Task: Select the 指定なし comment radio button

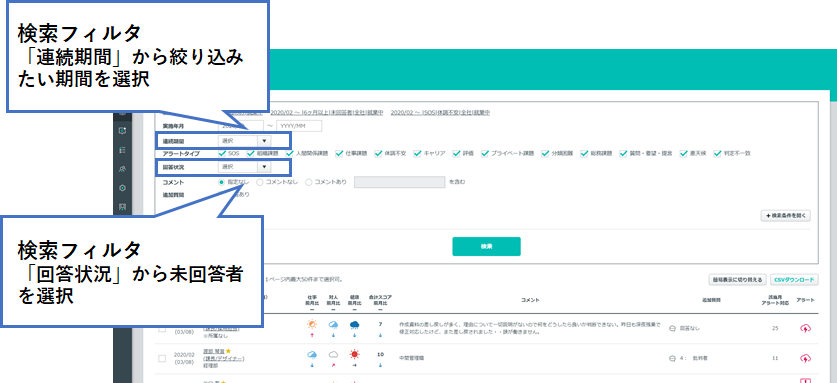Action: click(x=222, y=182)
